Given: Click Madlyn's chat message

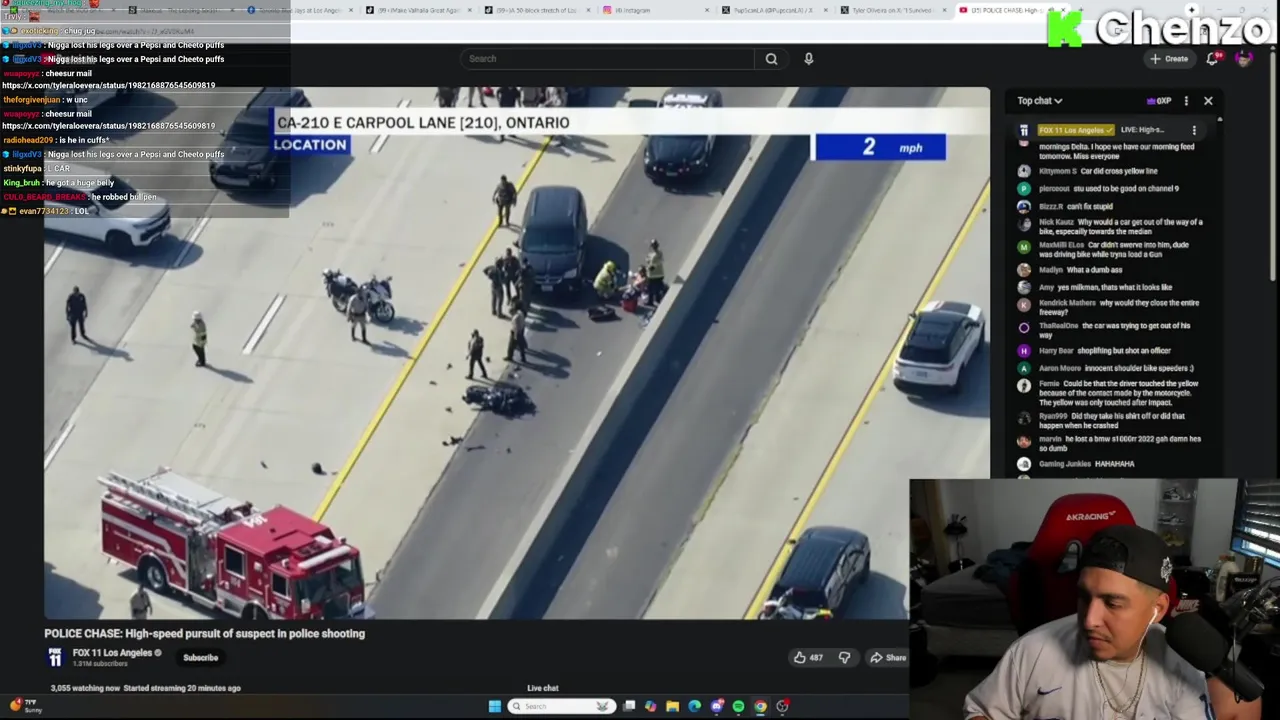Looking at the screenshot, I should point(1080,270).
